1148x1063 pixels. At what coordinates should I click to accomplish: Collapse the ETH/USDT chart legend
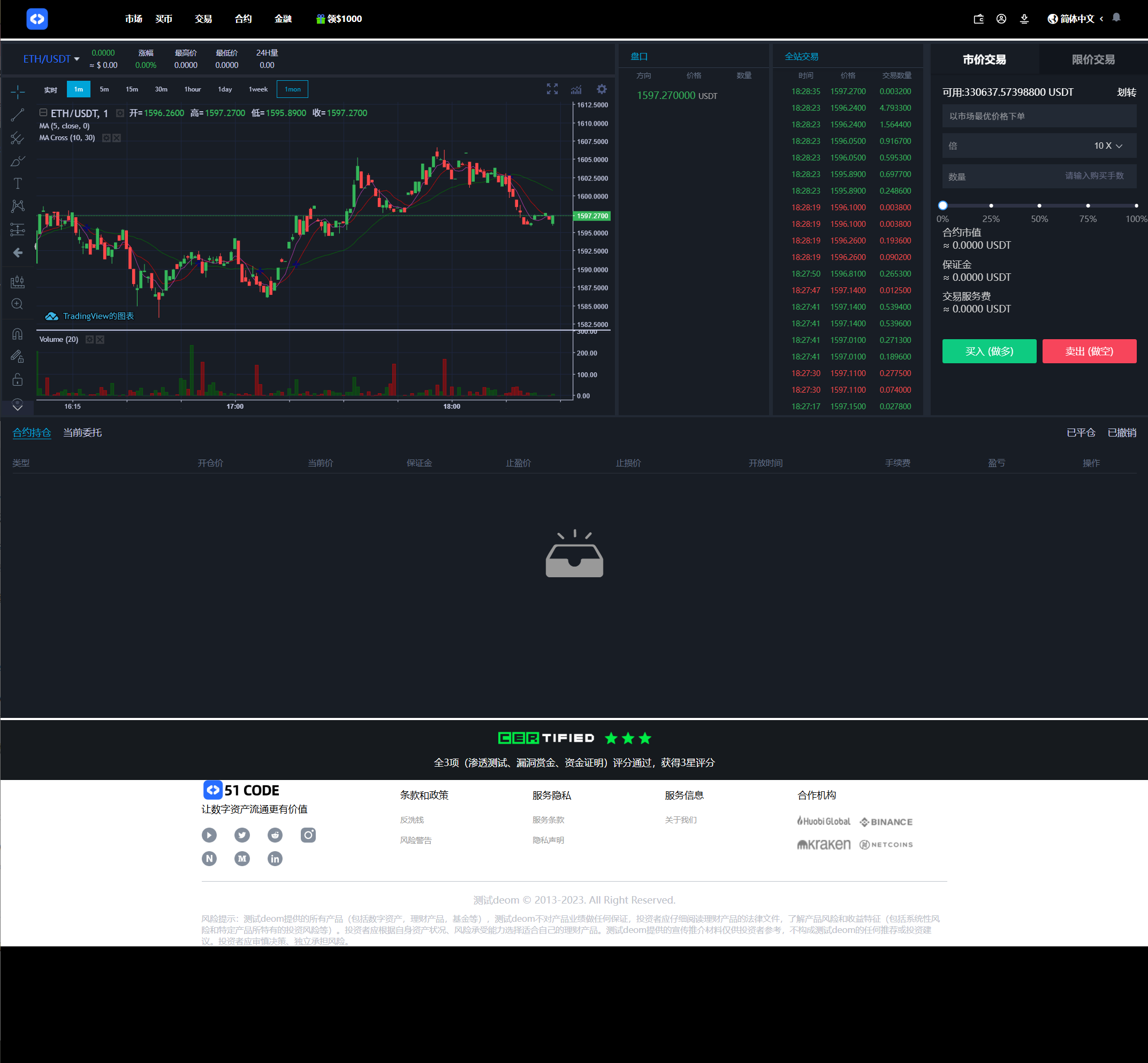[x=43, y=113]
